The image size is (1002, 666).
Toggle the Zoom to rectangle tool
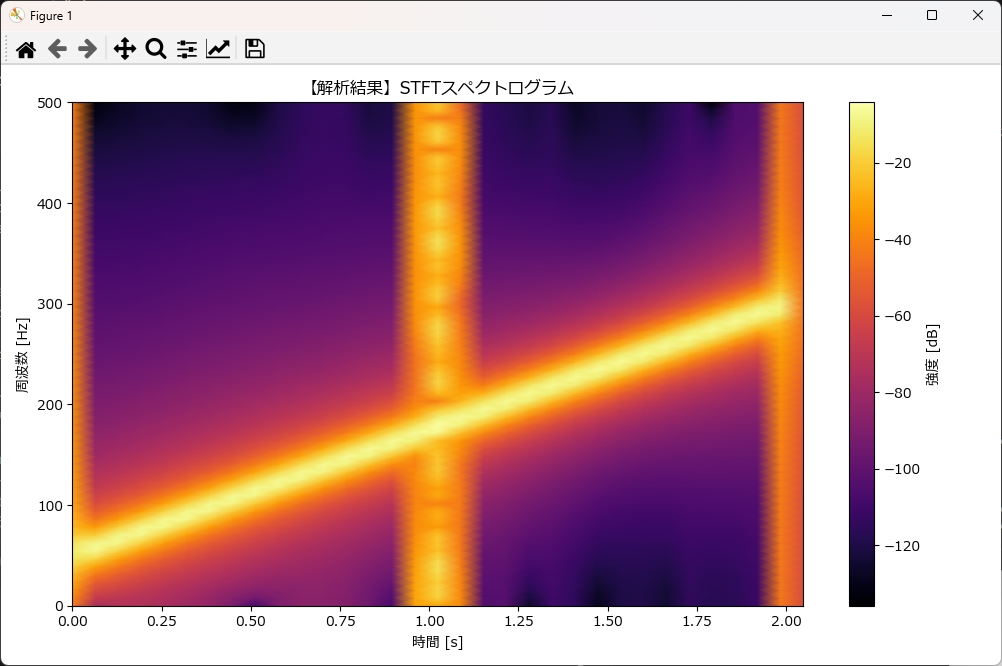[155, 49]
